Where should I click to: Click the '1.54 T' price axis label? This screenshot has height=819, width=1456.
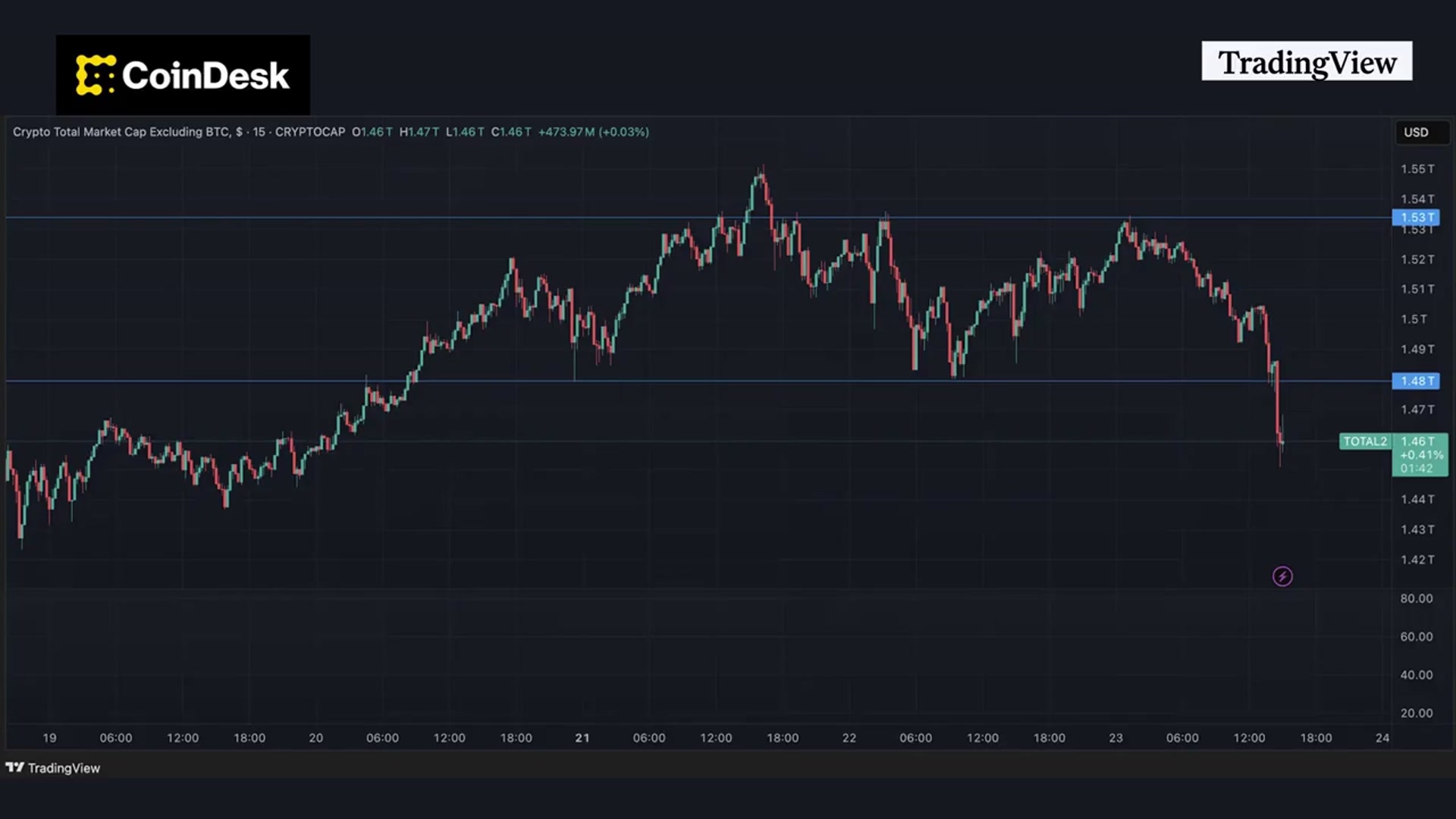(x=1417, y=199)
